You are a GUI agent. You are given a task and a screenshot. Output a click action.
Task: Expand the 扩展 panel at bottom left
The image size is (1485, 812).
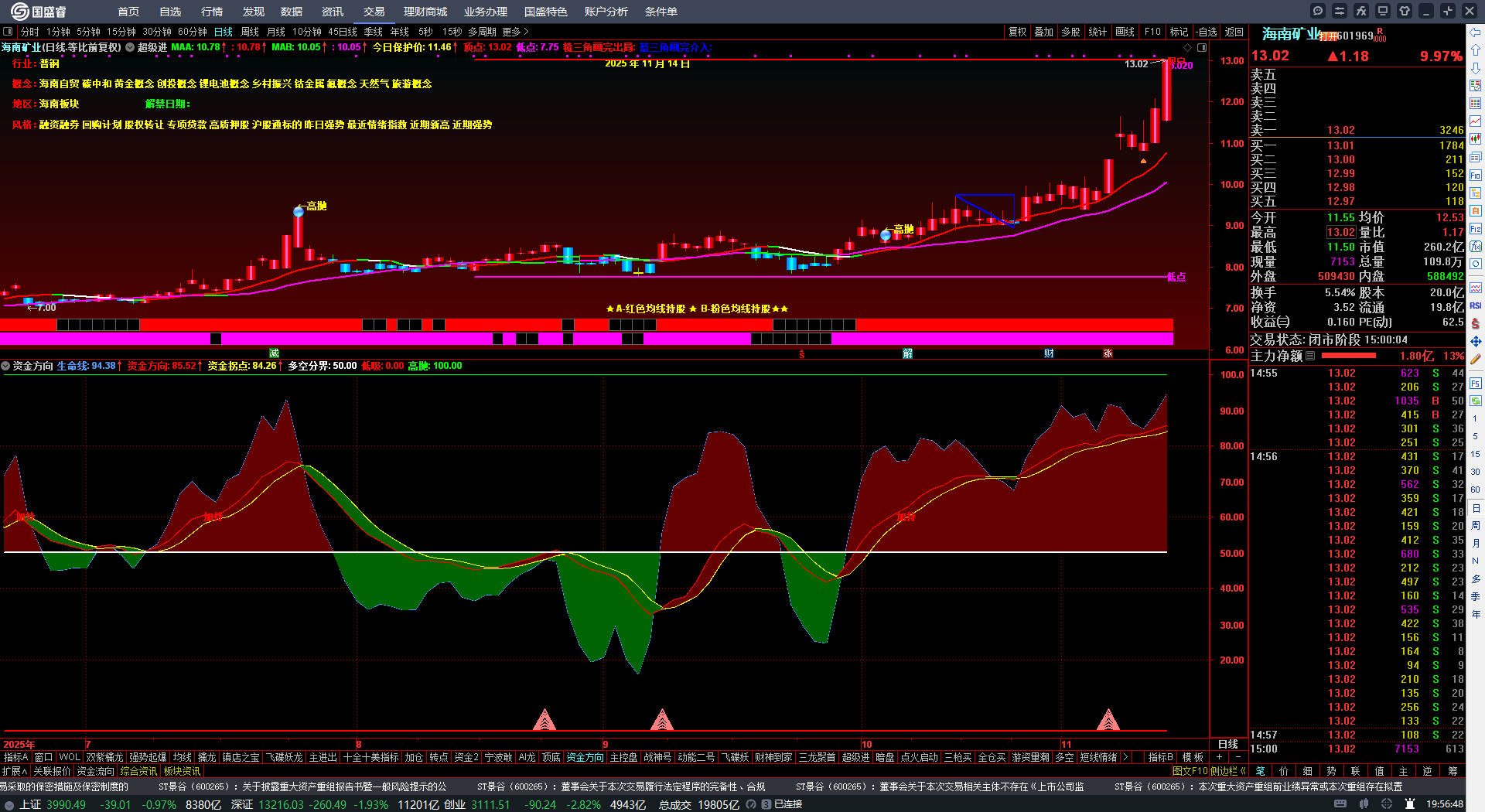point(15,771)
